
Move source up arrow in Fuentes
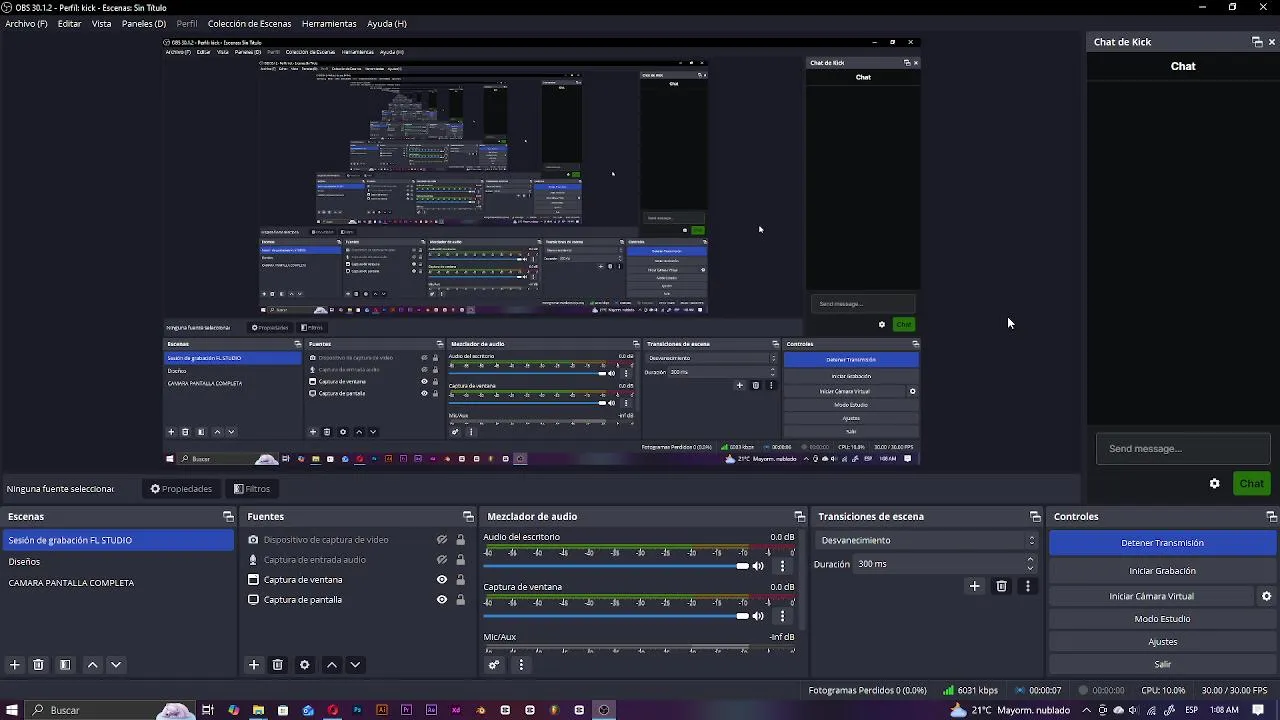click(331, 665)
